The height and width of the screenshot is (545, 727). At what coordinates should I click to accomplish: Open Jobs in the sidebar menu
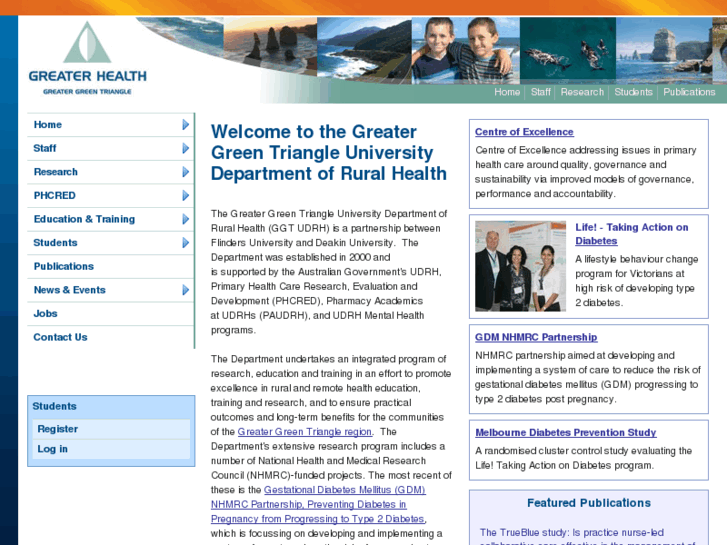pos(45,314)
